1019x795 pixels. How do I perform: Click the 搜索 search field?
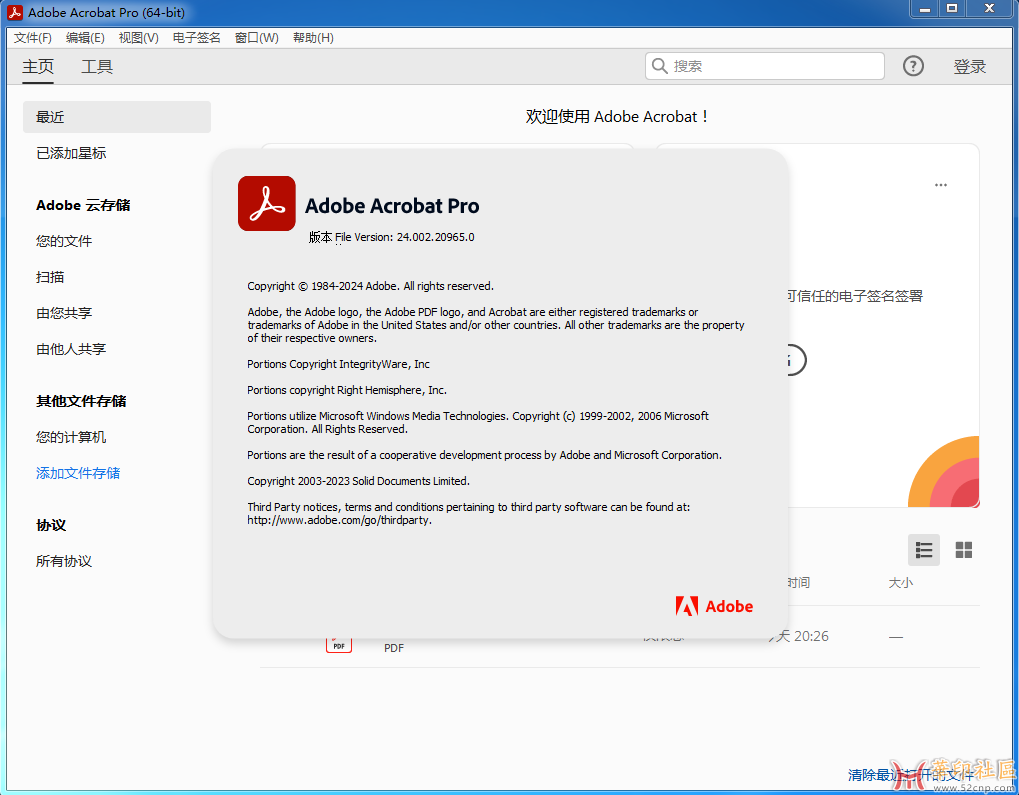tap(765, 66)
